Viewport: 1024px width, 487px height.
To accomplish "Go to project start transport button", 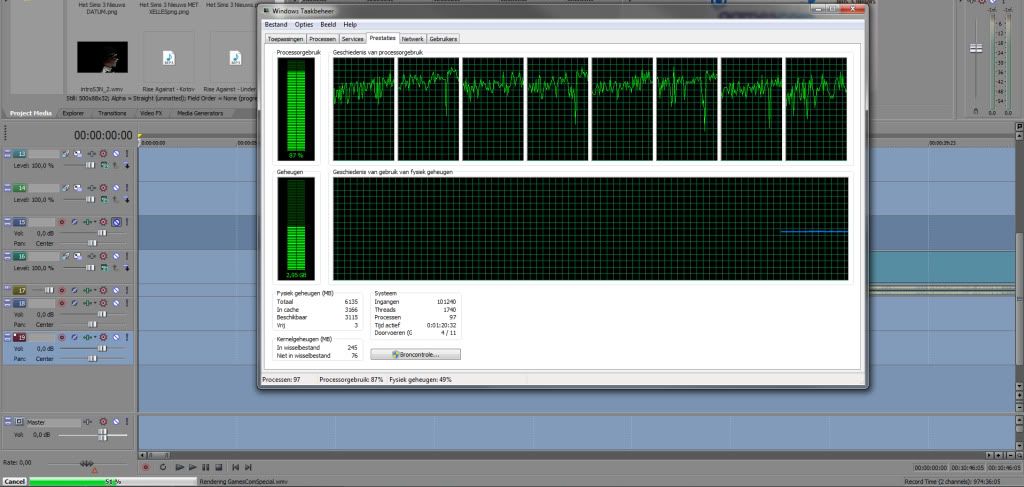I will point(235,467).
